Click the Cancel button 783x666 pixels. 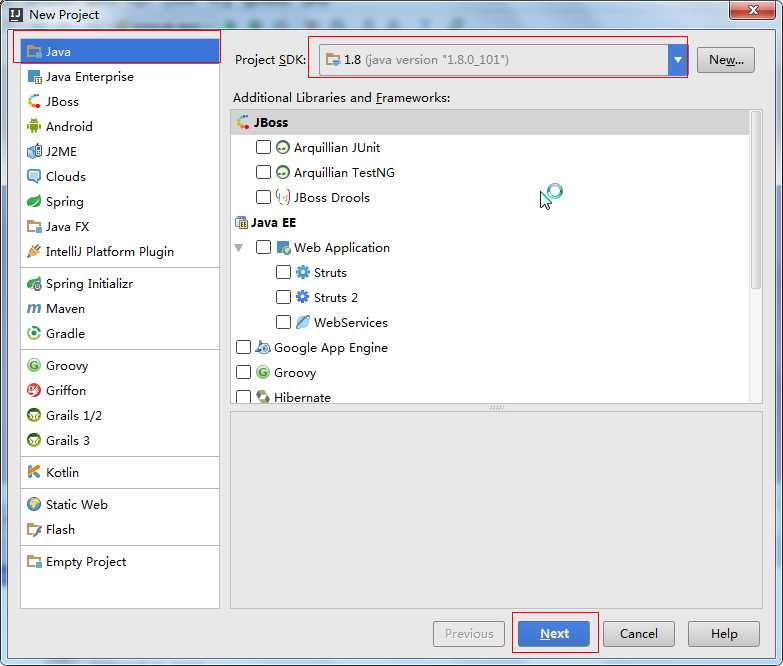point(639,634)
